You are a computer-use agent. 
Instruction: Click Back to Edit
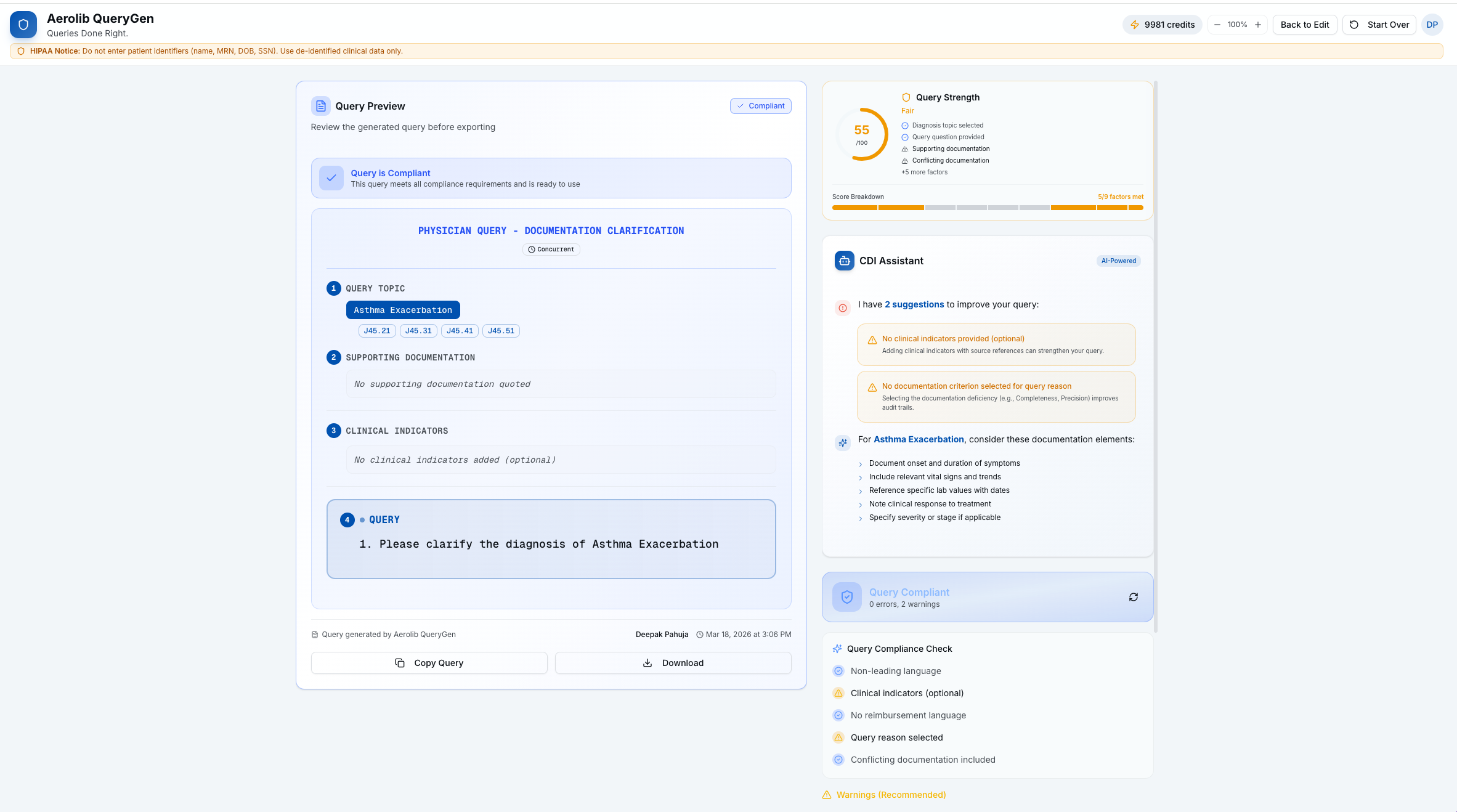click(1304, 25)
